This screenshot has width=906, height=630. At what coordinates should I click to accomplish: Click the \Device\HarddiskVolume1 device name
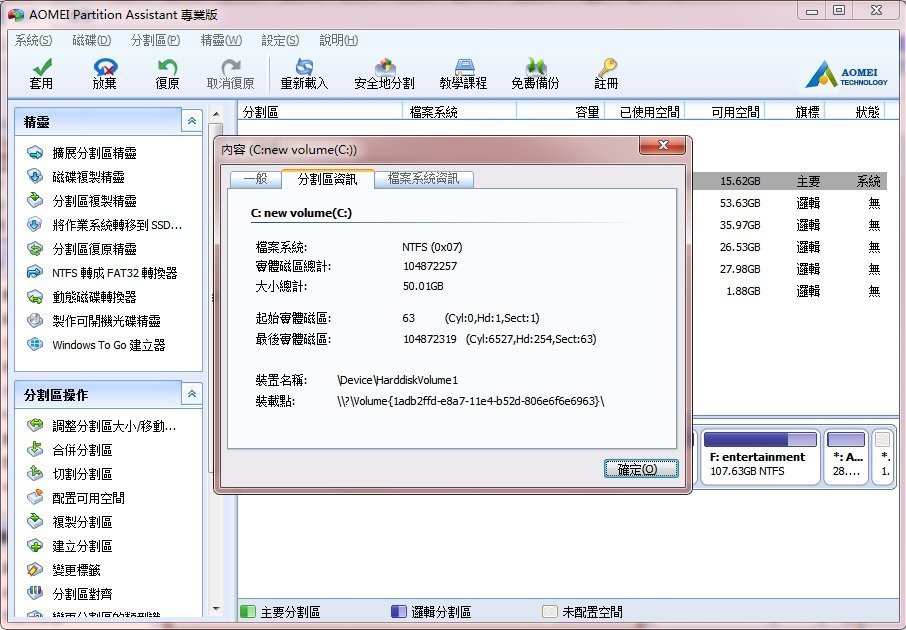(398, 380)
